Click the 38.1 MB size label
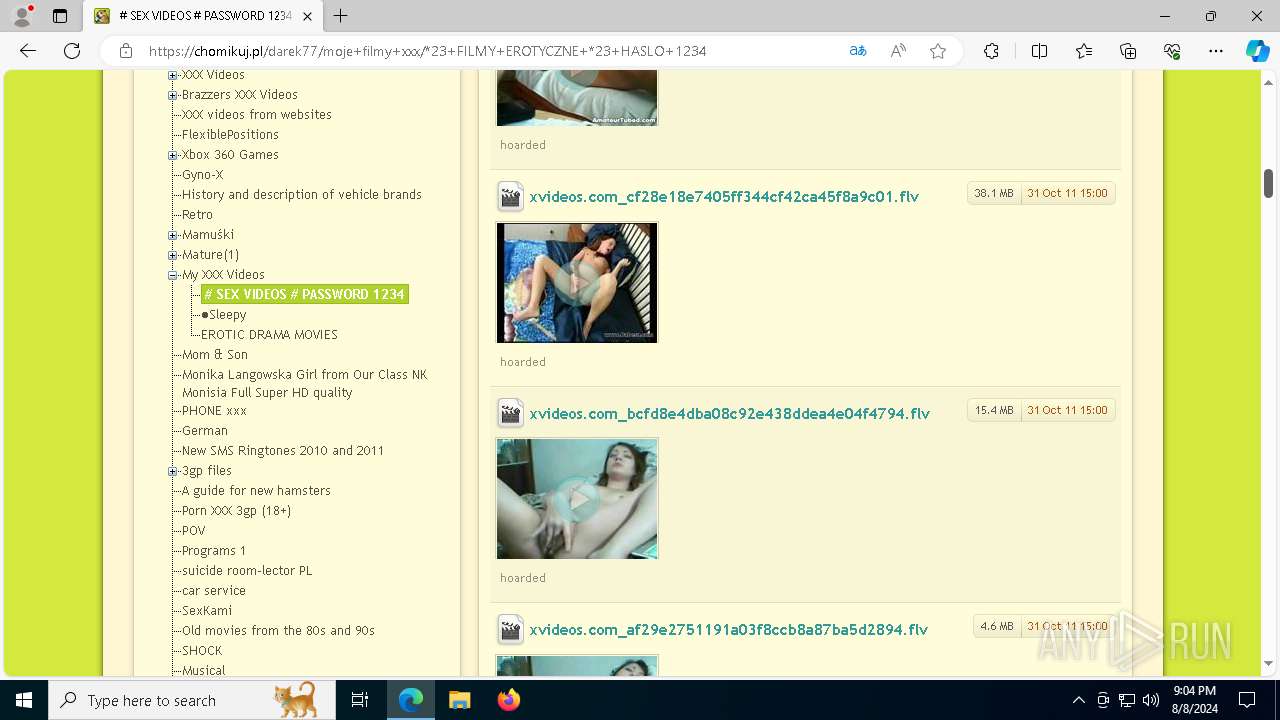 [994, 194]
